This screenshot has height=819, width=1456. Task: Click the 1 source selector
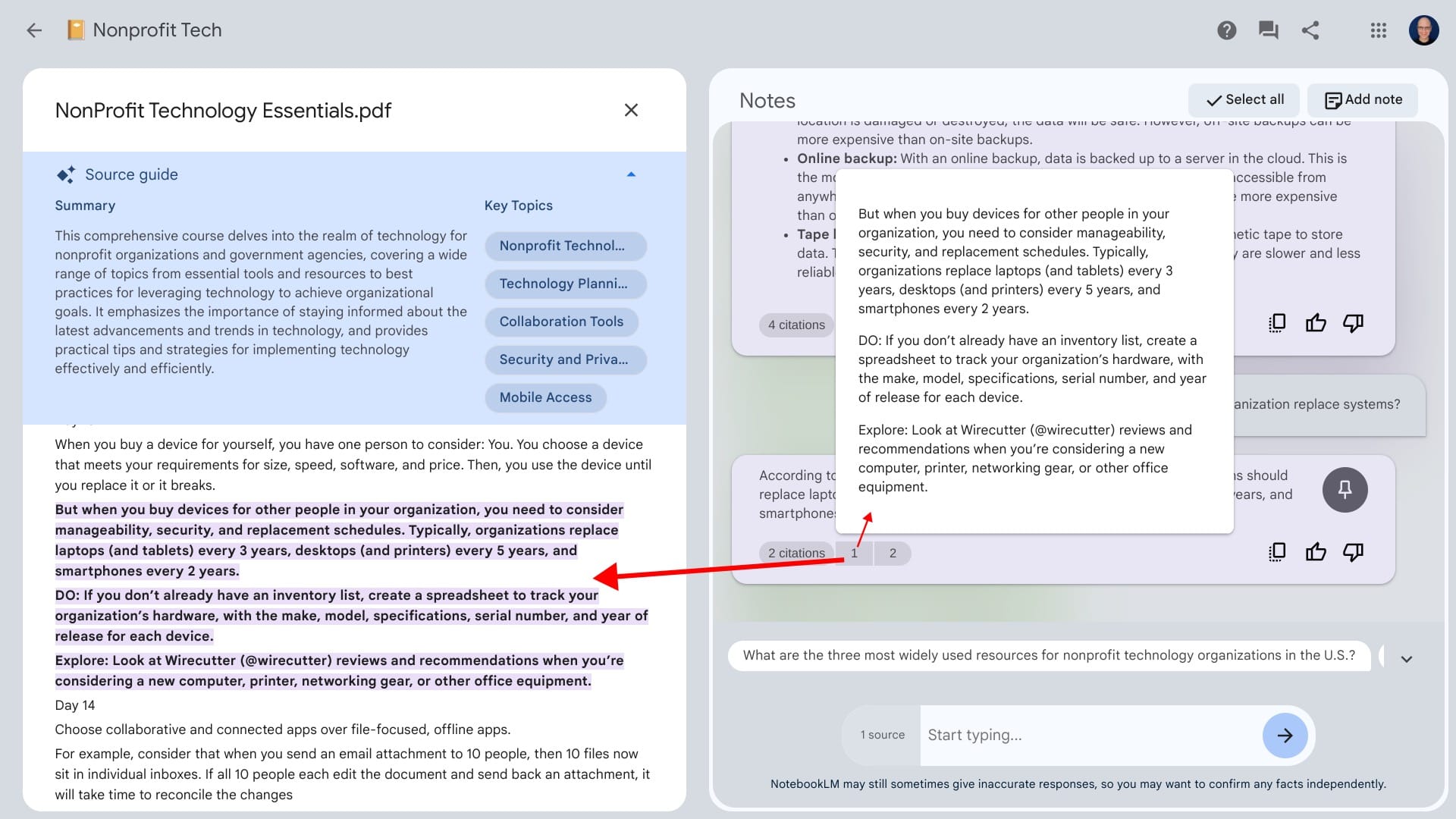pyautogui.click(x=882, y=735)
